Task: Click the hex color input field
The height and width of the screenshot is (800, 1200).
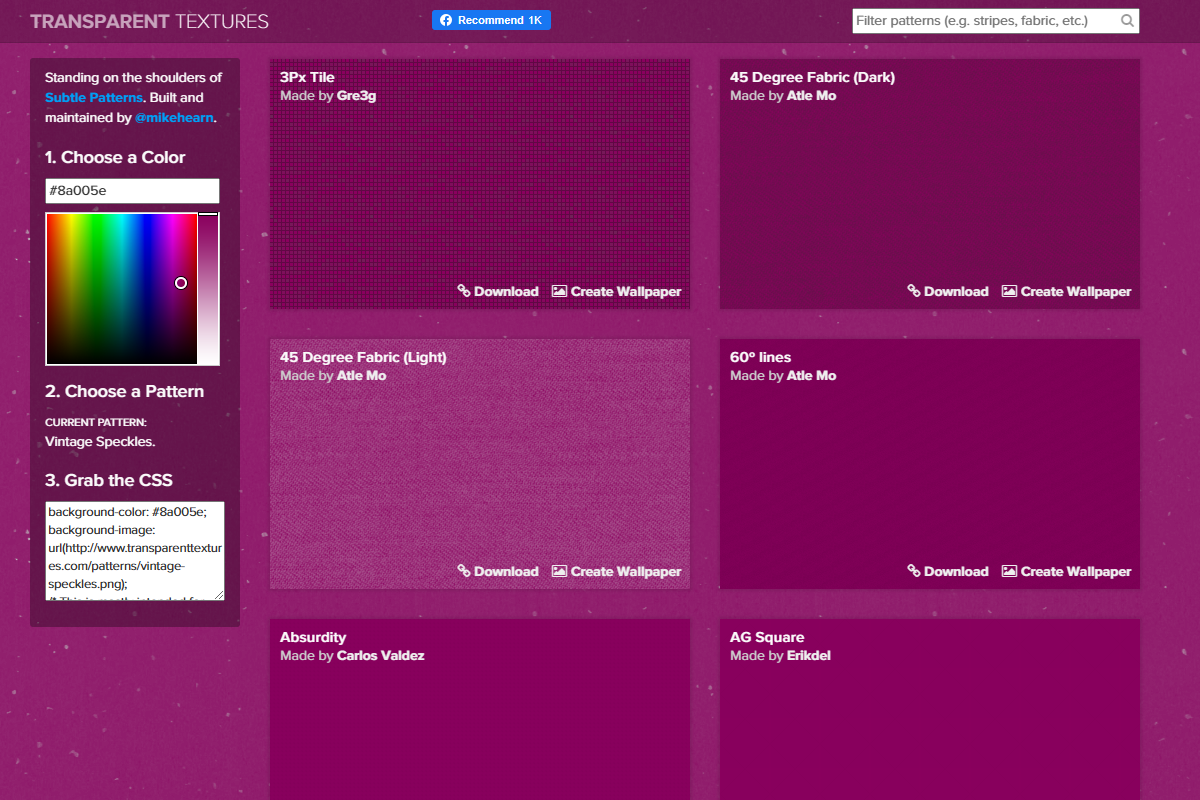Action: [x=132, y=191]
